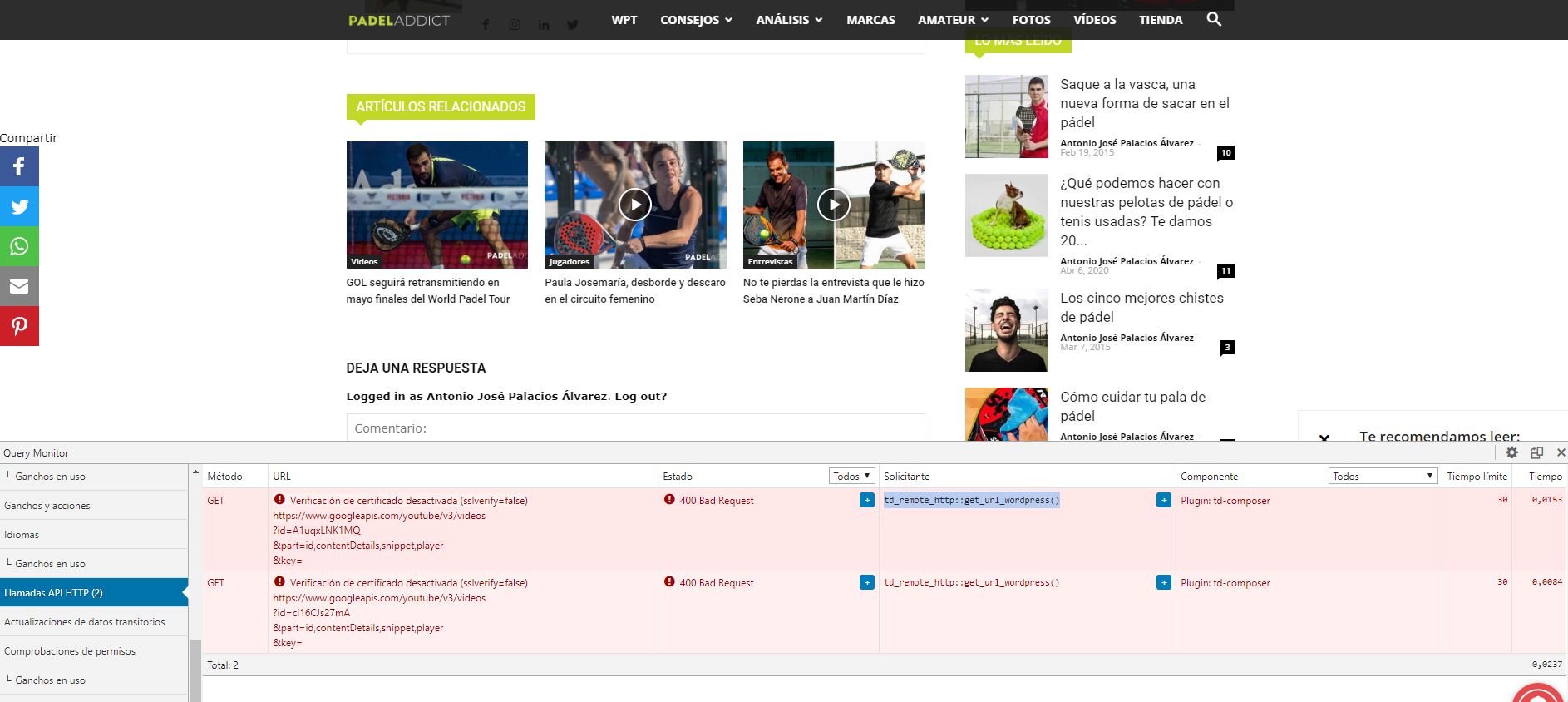Share on Pinterest from the Compartir sidebar
The image size is (1568, 702).
coord(19,326)
